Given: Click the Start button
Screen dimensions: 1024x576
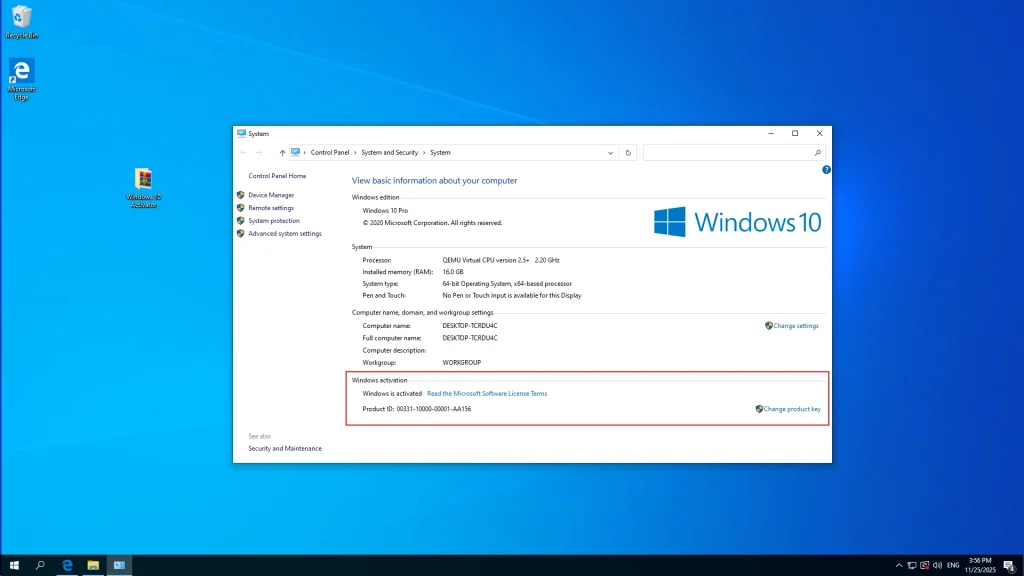Looking at the screenshot, I should [12, 565].
